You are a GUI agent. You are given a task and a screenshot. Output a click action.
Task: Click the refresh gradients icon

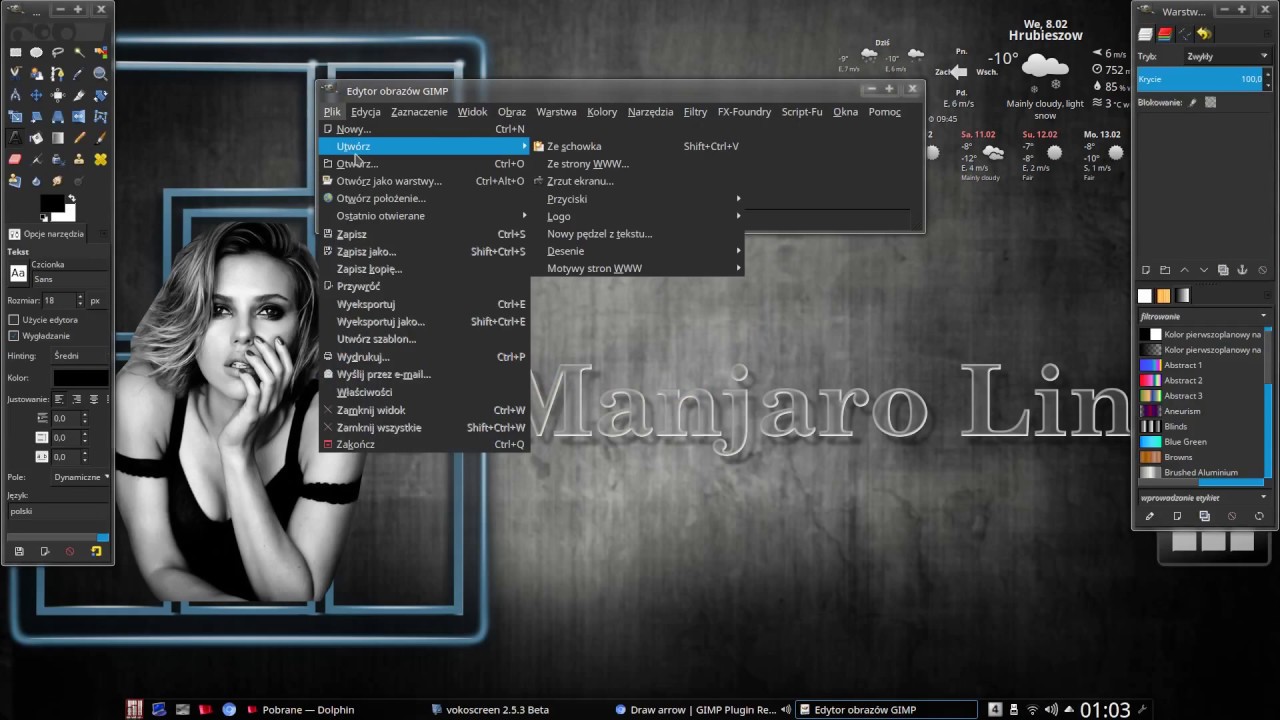point(1259,516)
